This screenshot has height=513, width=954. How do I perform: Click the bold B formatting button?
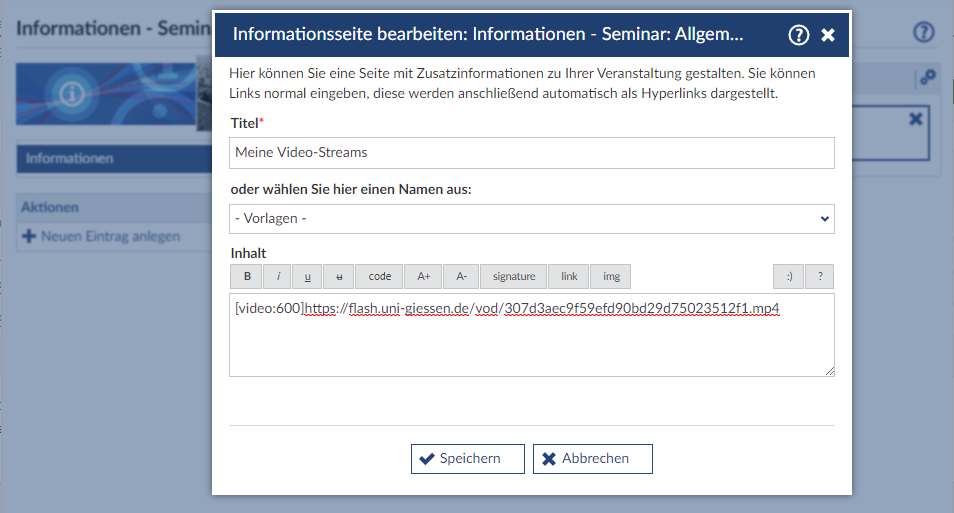[246, 277]
